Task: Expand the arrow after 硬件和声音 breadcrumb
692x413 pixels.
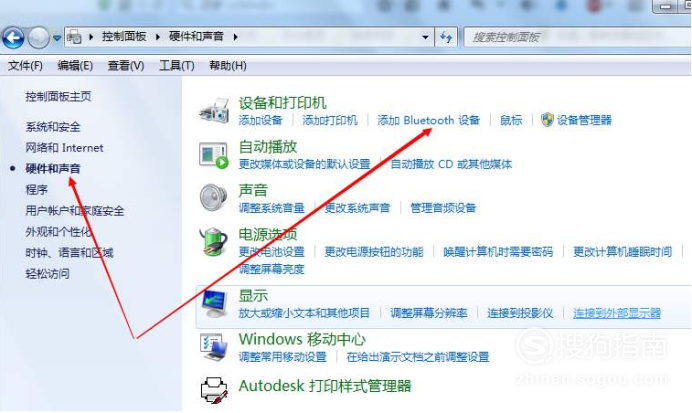Action: pos(236,37)
